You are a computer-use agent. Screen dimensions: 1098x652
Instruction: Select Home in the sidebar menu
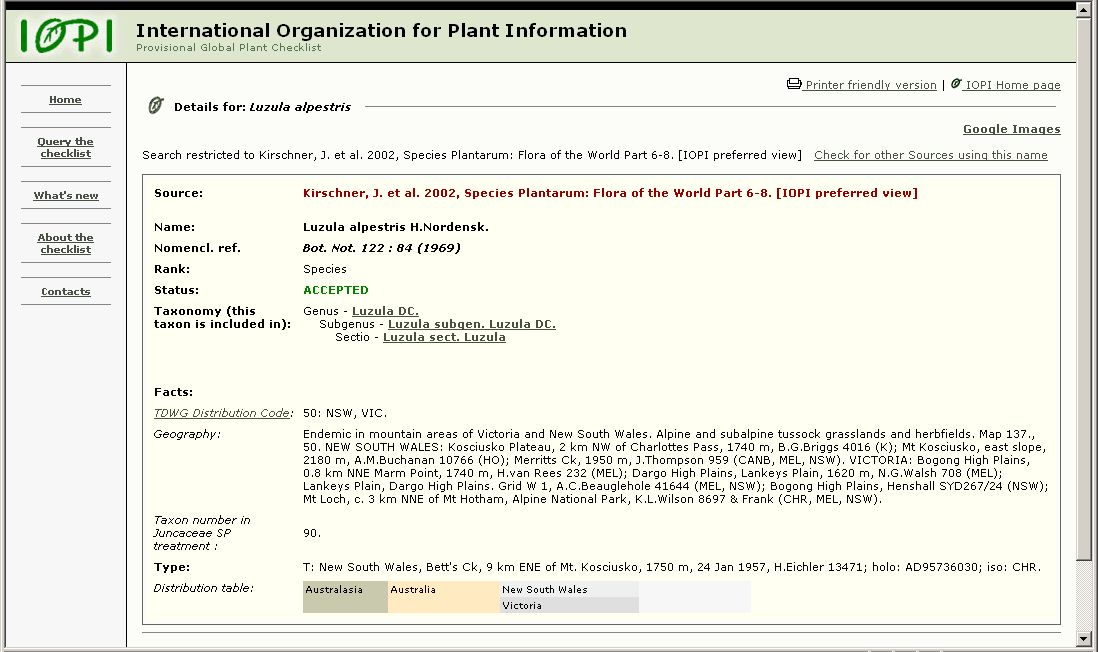(x=65, y=100)
